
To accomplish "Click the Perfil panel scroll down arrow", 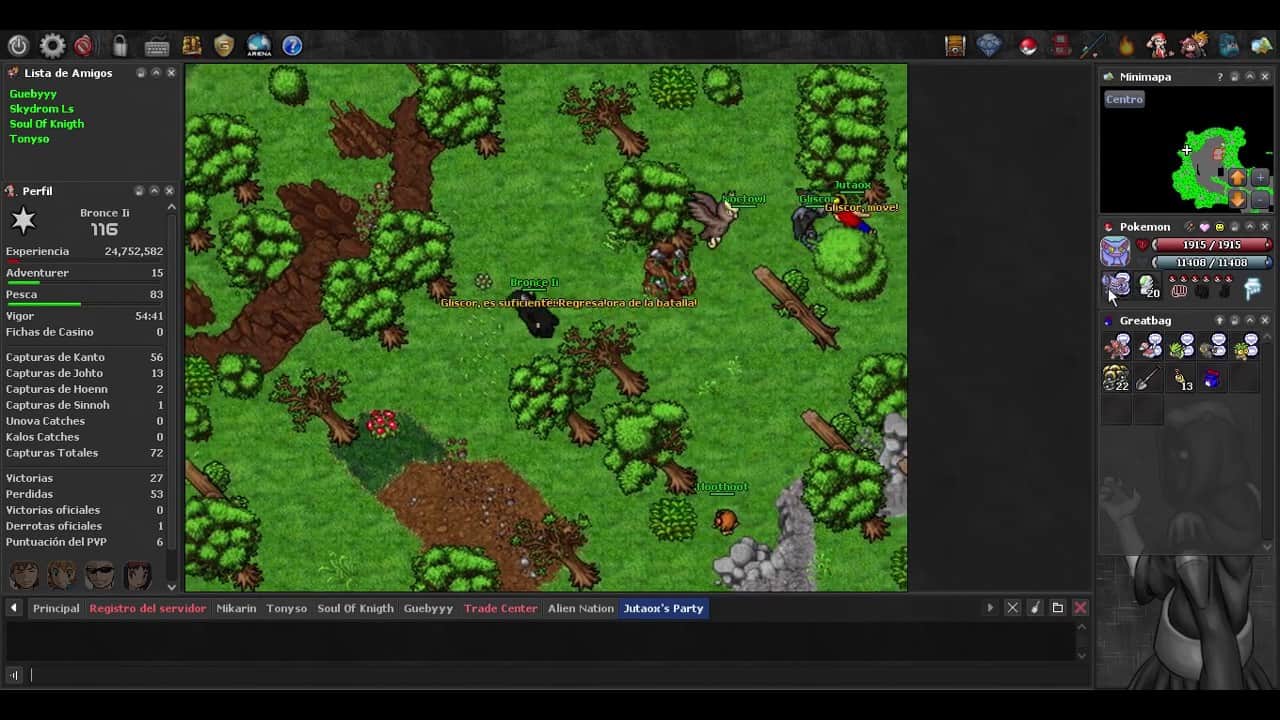I will pyautogui.click(x=171, y=587).
